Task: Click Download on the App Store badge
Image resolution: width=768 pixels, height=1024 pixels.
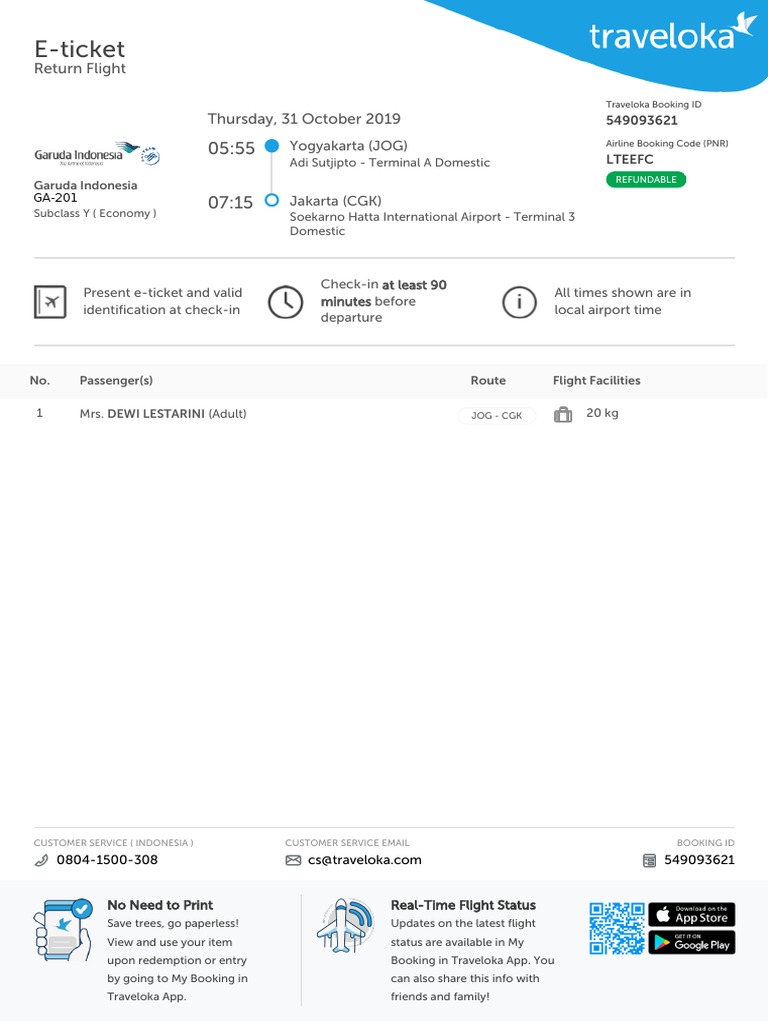Action: tap(692, 914)
